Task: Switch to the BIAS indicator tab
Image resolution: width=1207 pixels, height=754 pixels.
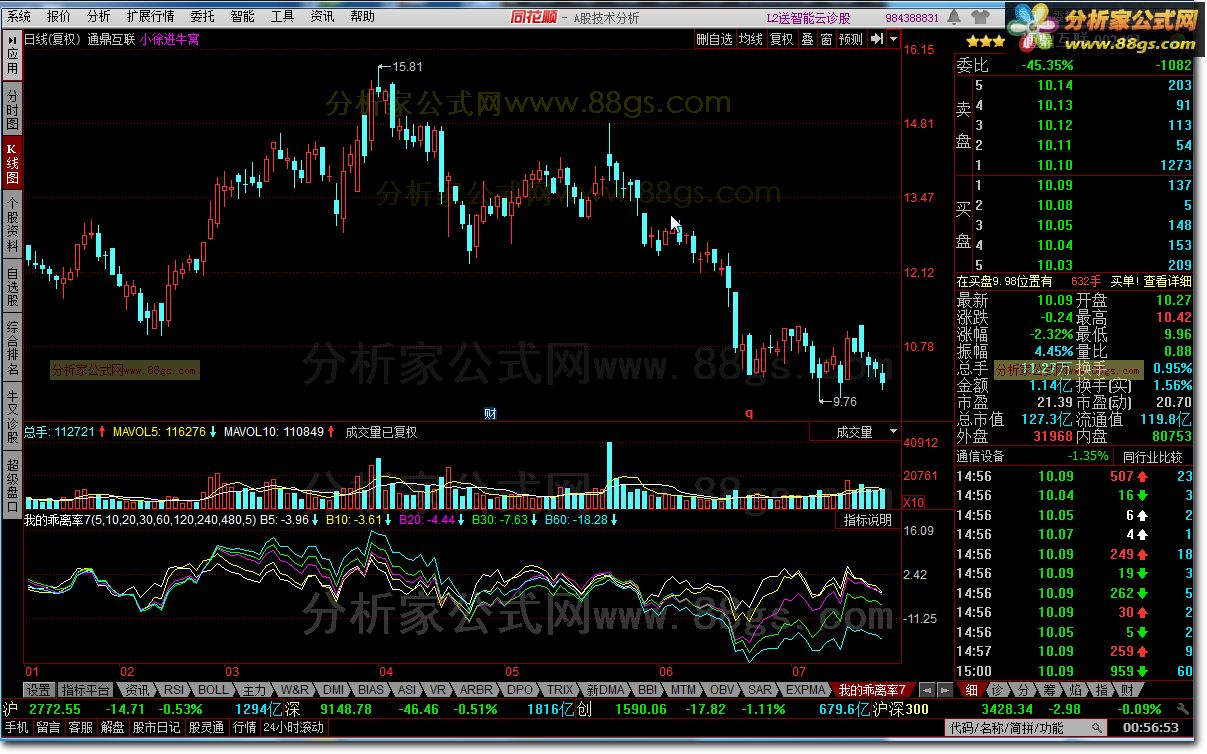Action: (371, 690)
